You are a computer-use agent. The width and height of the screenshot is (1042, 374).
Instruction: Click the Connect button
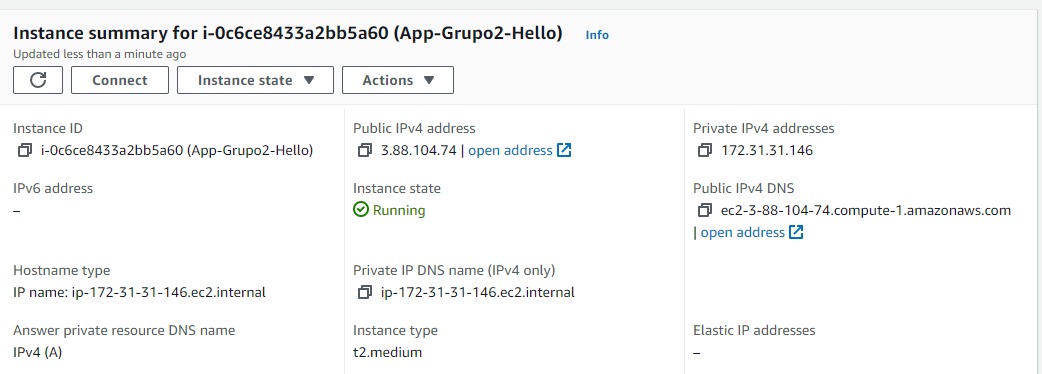pos(120,80)
